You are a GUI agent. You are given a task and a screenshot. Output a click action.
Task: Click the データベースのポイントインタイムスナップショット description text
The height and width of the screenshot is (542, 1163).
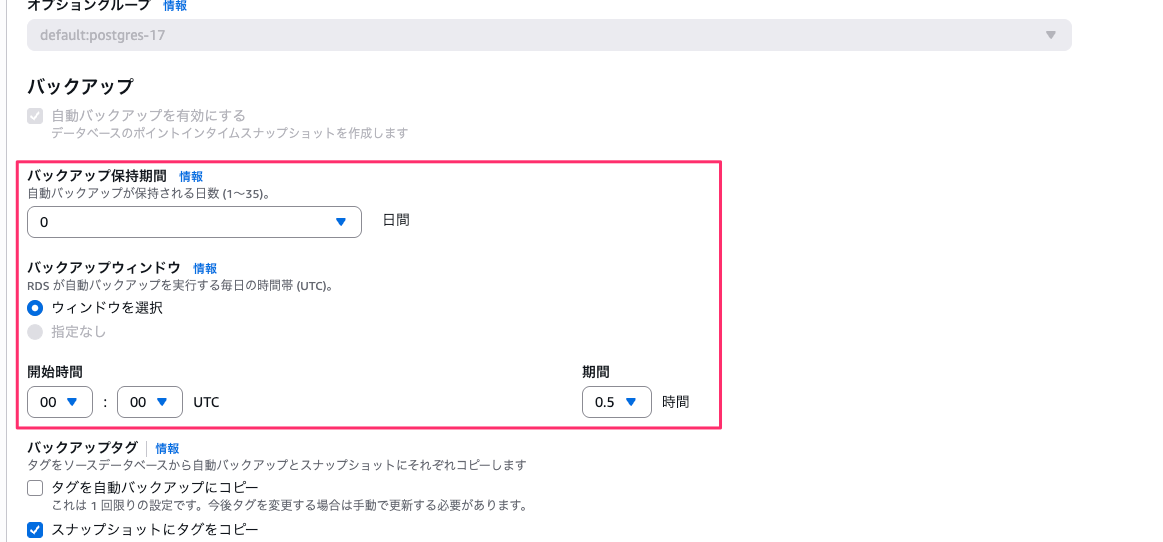pos(230,133)
